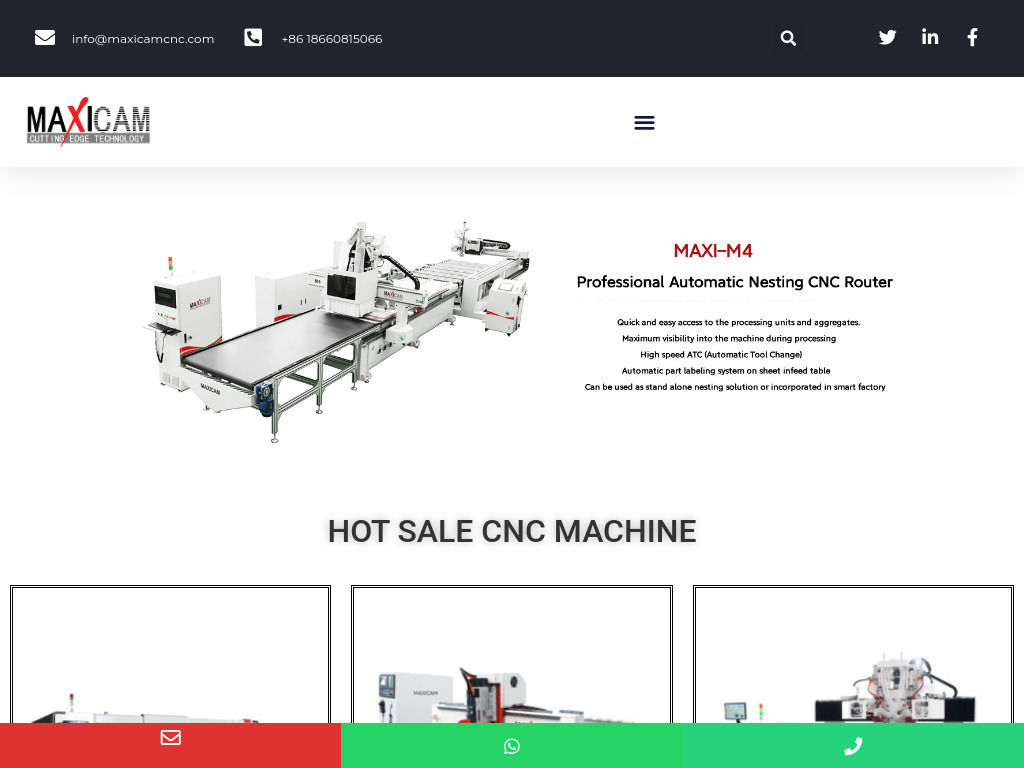Open the search magnifier icon
1024x768 pixels.
point(788,39)
